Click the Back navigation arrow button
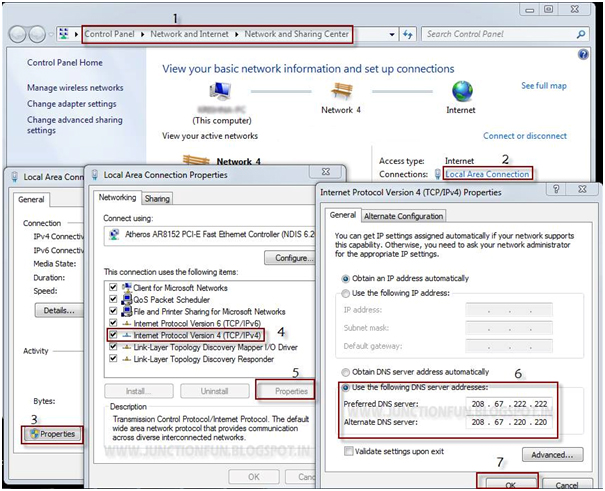 (18, 34)
